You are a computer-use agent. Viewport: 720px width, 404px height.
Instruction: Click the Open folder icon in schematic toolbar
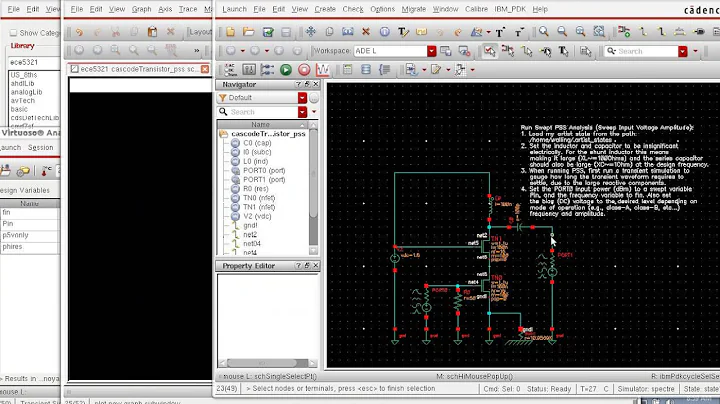[248, 32]
